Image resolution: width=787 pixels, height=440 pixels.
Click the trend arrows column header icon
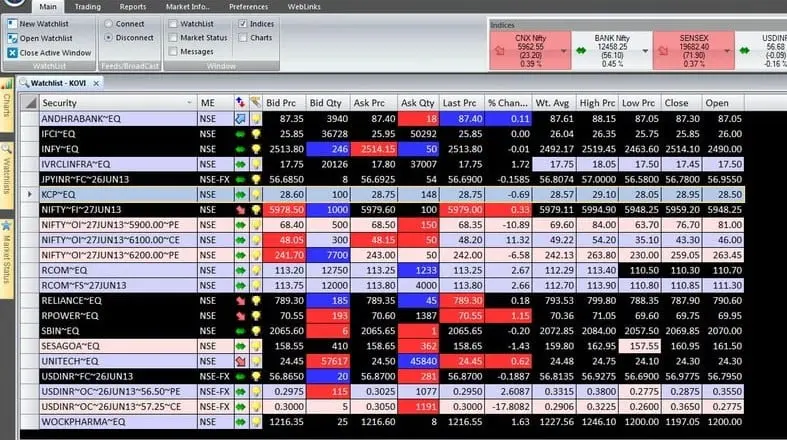pyautogui.click(x=240, y=102)
